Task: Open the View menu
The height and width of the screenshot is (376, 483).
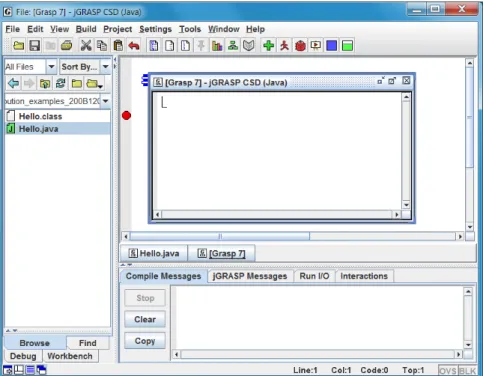Action: 60,29
